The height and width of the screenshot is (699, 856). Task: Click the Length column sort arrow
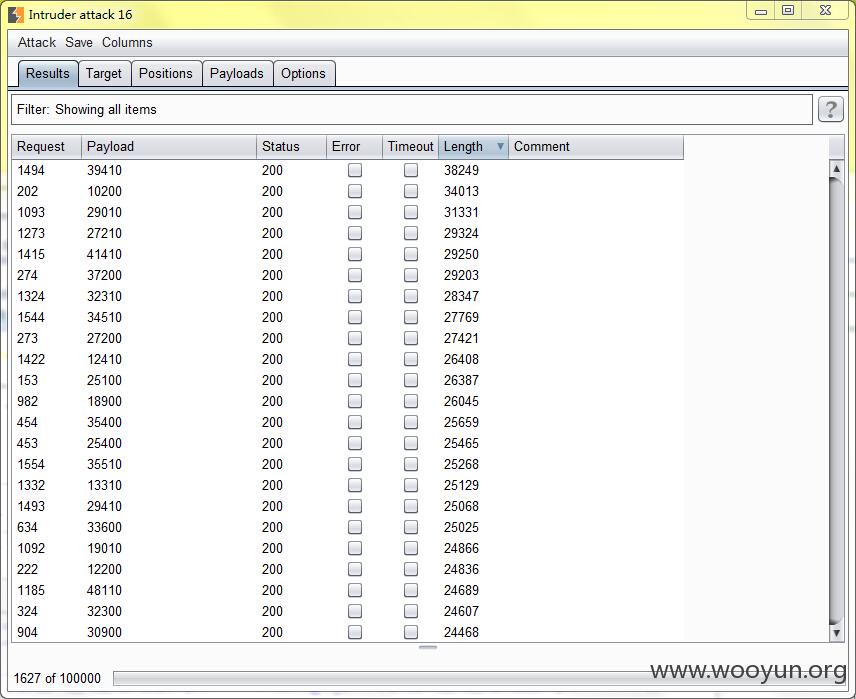click(500, 146)
